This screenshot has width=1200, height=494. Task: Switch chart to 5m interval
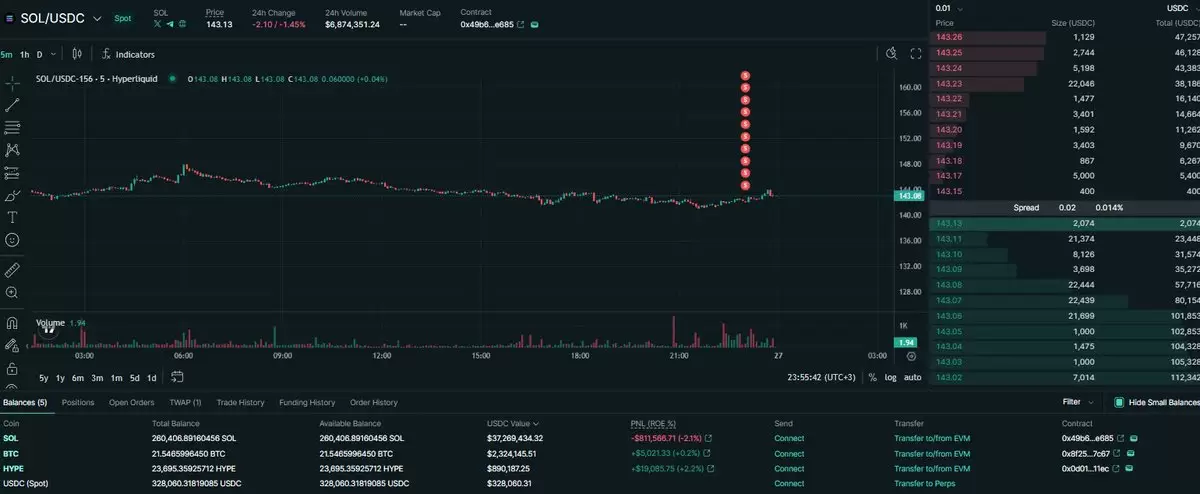coord(6,54)
